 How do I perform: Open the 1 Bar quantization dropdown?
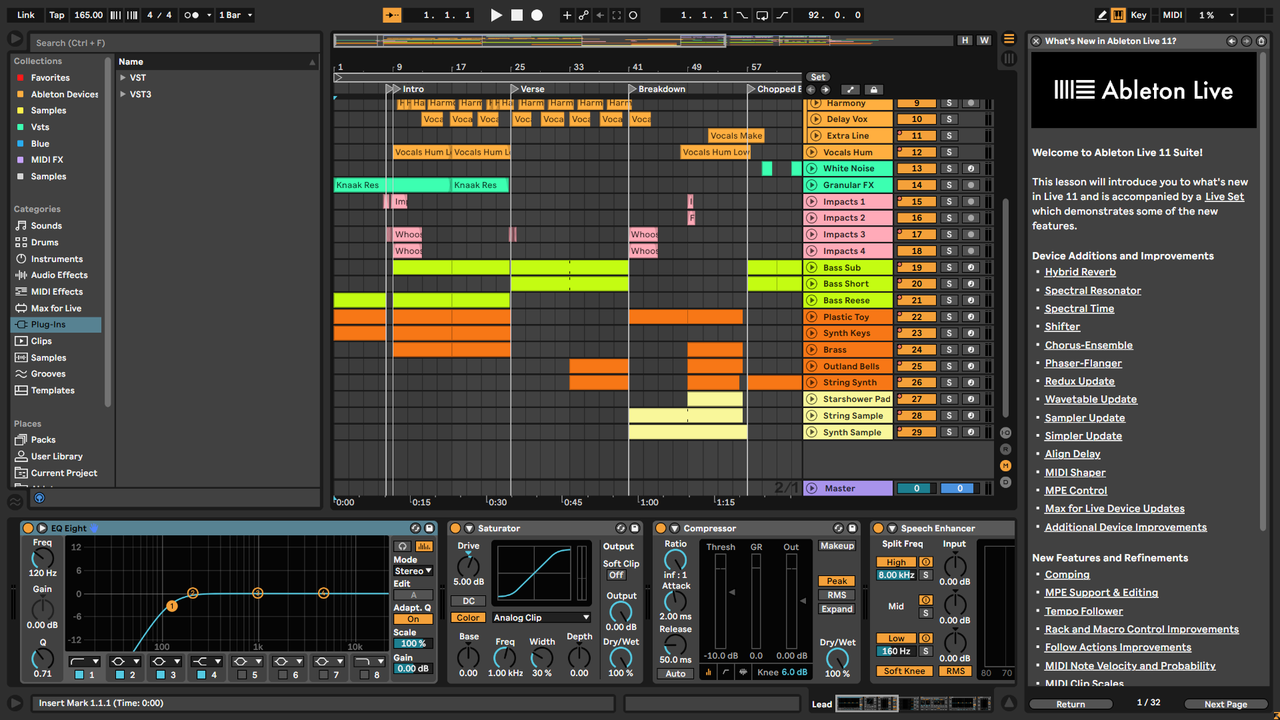[x=235, y=15]
